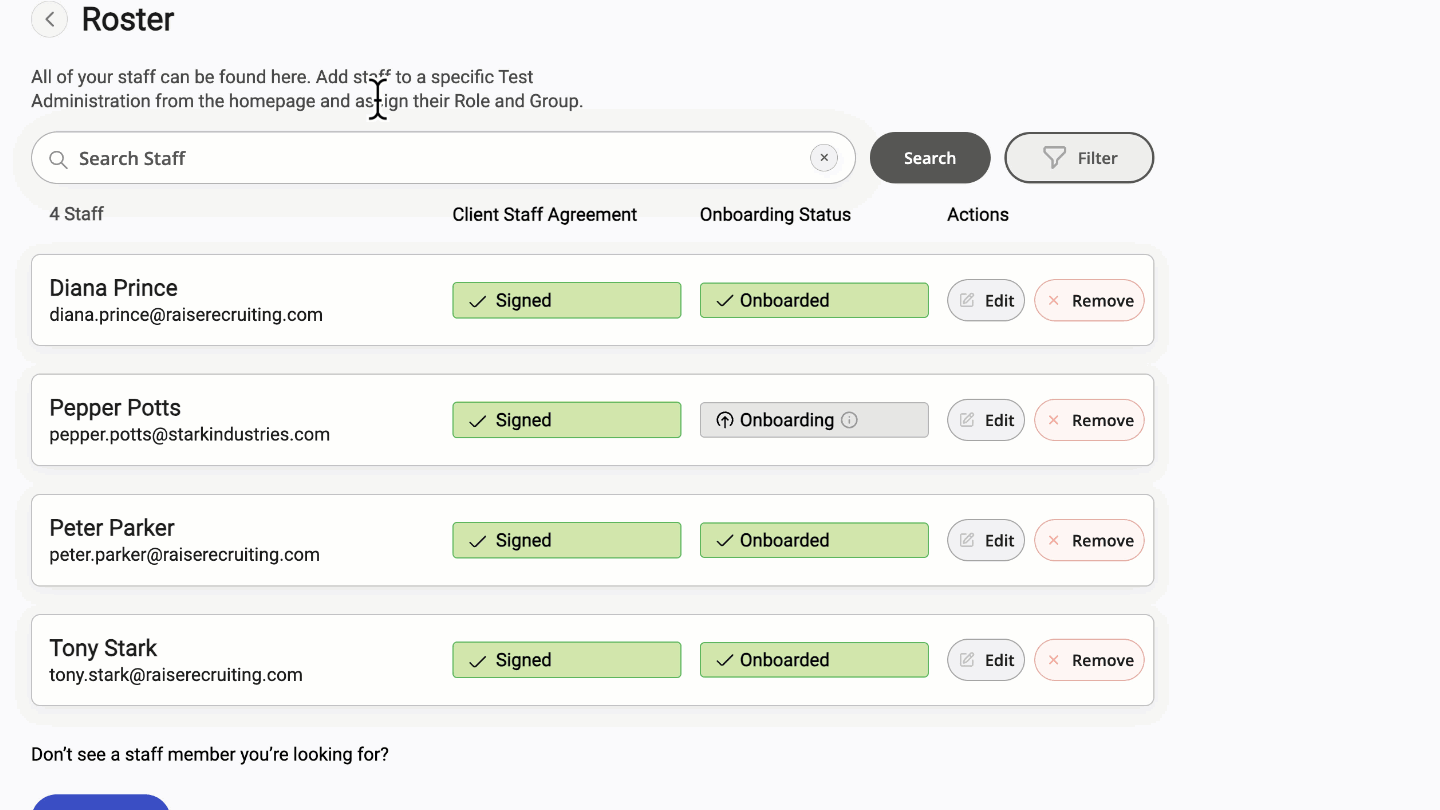
Task: Click the magnifier icon in search box
Action: click(x=59, y=159)
